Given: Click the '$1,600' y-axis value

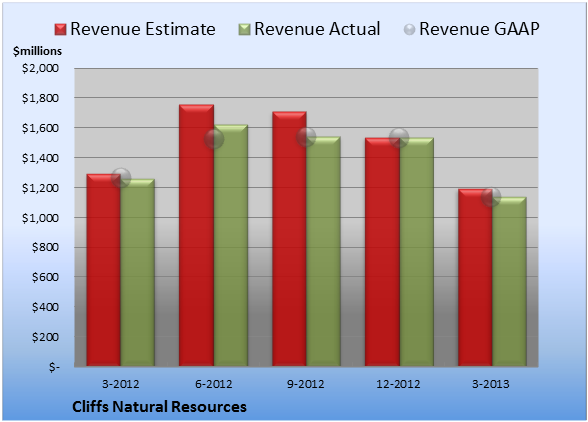Looking at the screenshot, I should pyautogui.click(x=40, y=128).
